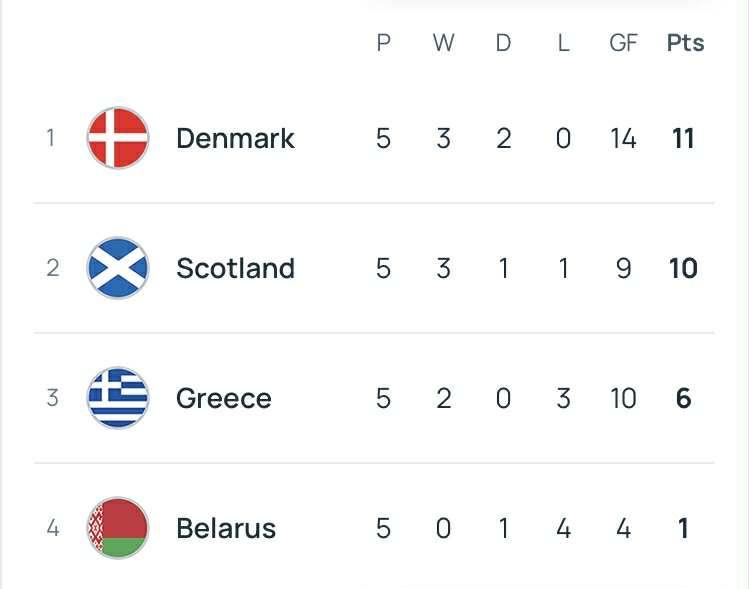749x589 pixels.
Task: Select the Belarus team name
Action: (226, 528)
